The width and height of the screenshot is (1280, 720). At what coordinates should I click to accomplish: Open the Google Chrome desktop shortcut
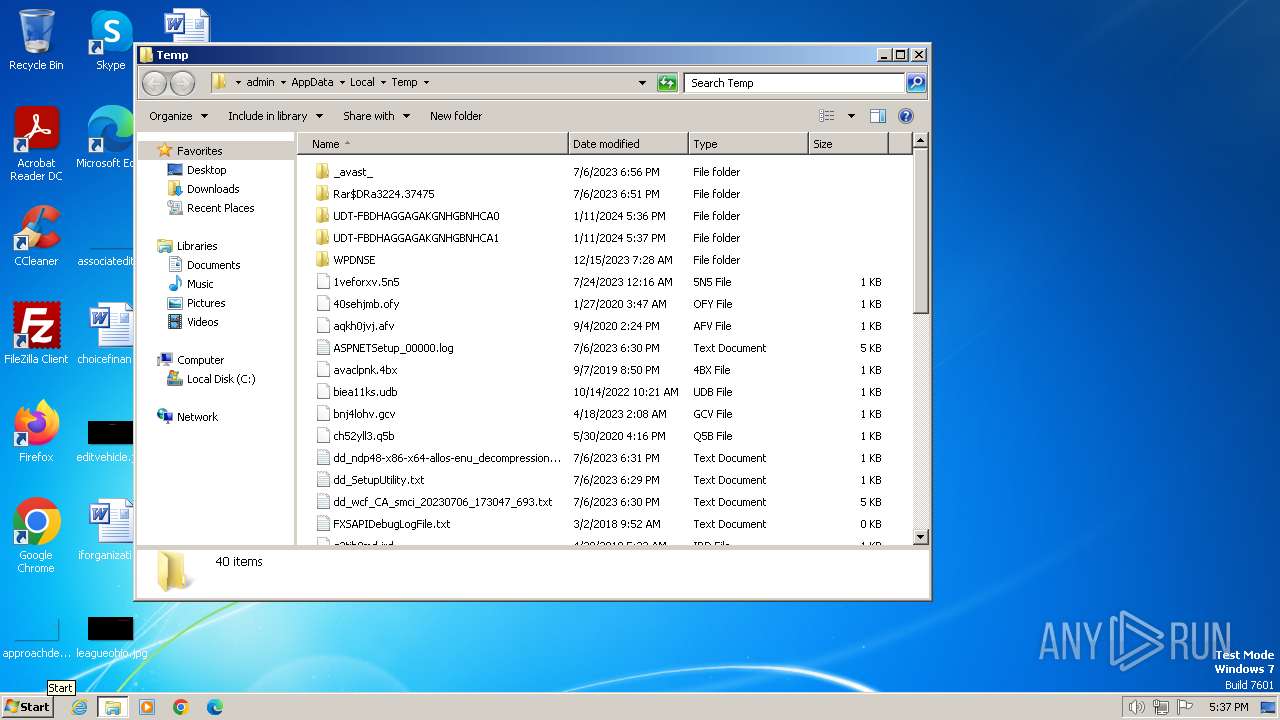pyautogui.click(x=36, y=535)
